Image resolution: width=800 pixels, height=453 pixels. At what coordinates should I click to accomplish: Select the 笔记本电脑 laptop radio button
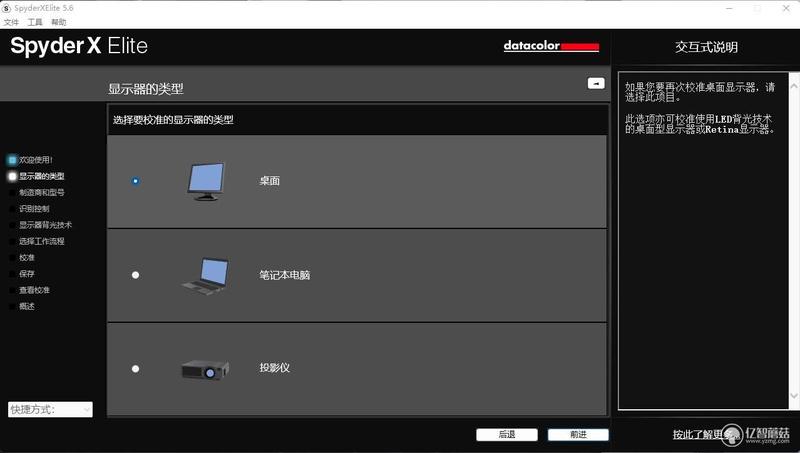(135, 275)
